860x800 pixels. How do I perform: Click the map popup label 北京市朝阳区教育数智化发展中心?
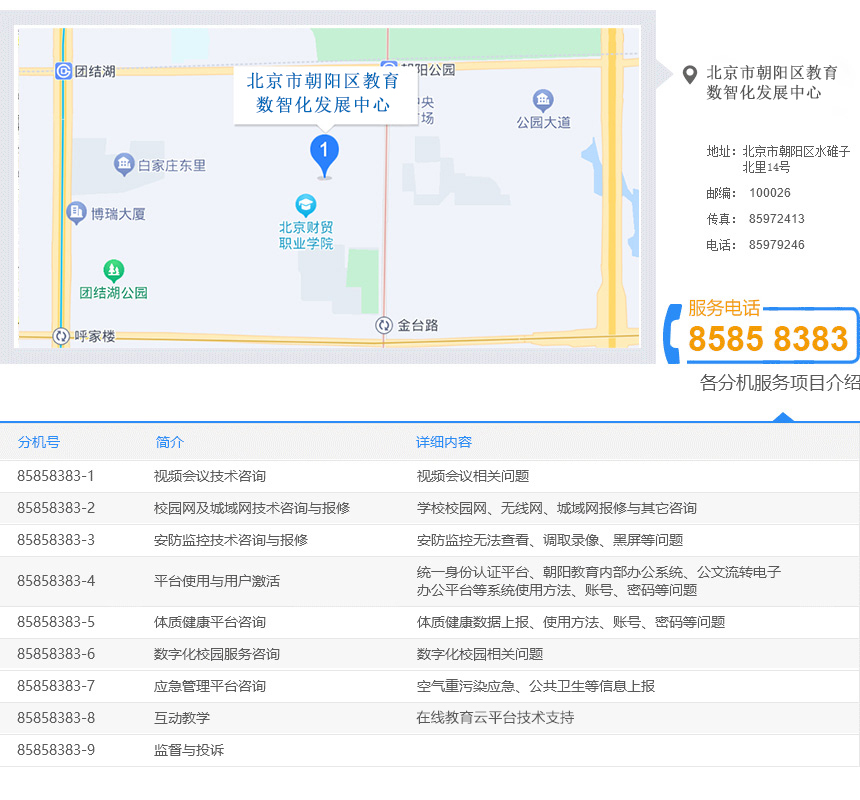[324, 93]
